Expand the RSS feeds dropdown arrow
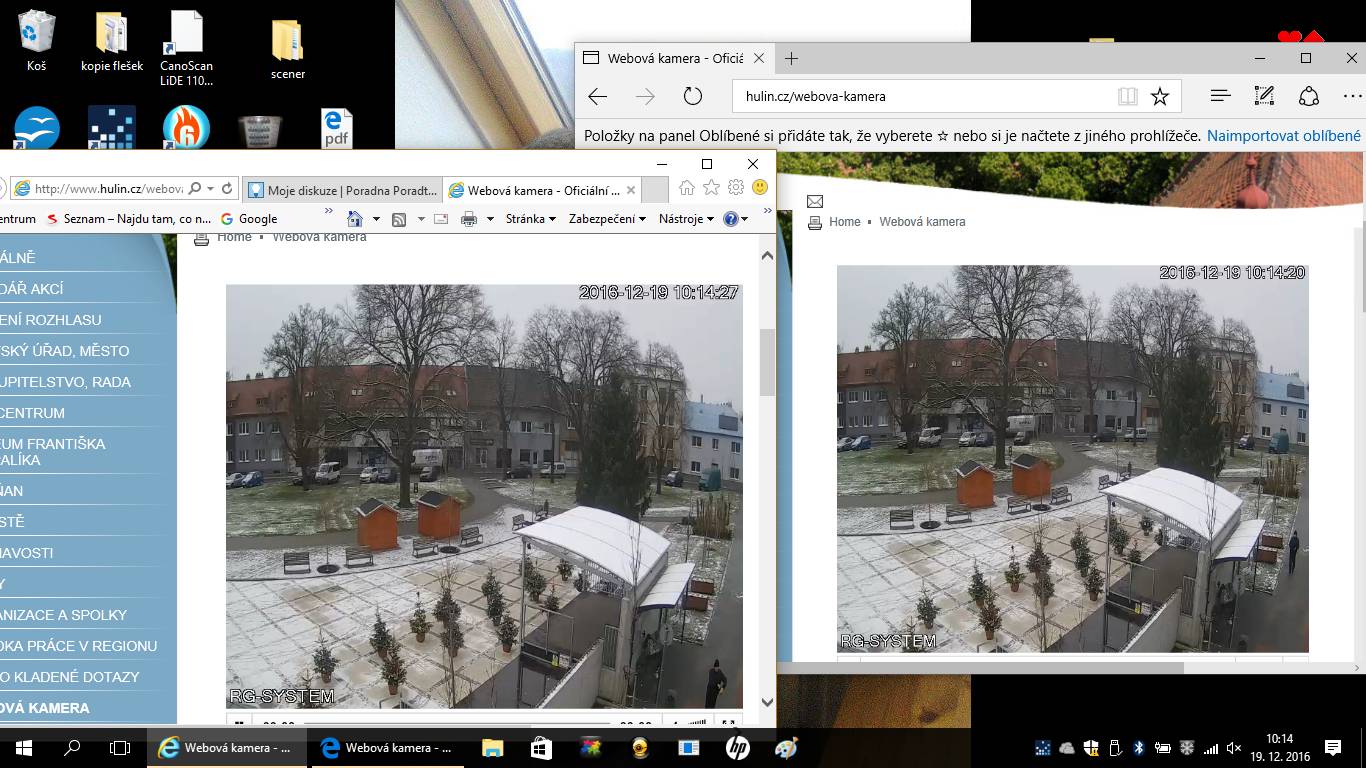Image resolution: width=1366 pixels, height=768 pixels. [x=421, y=219]
